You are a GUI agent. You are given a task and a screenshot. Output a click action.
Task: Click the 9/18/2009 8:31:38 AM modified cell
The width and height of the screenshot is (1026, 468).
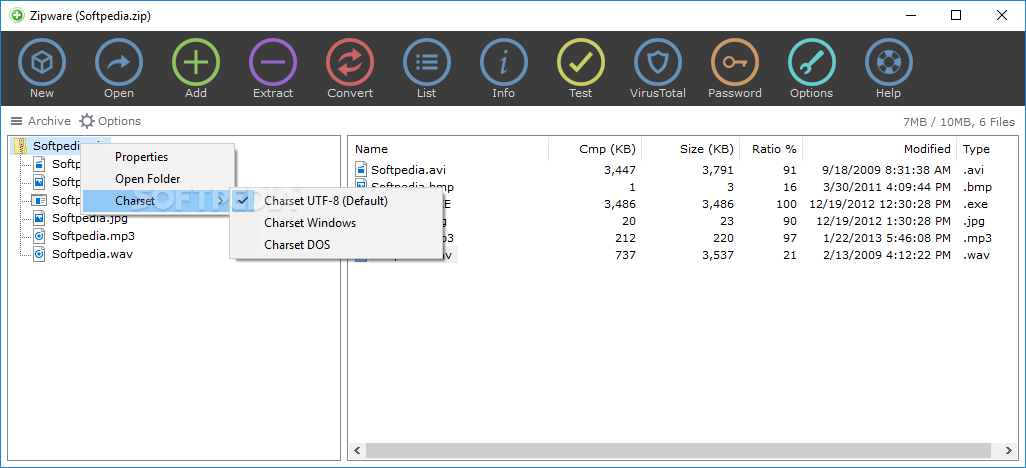[x=886, y=170]
